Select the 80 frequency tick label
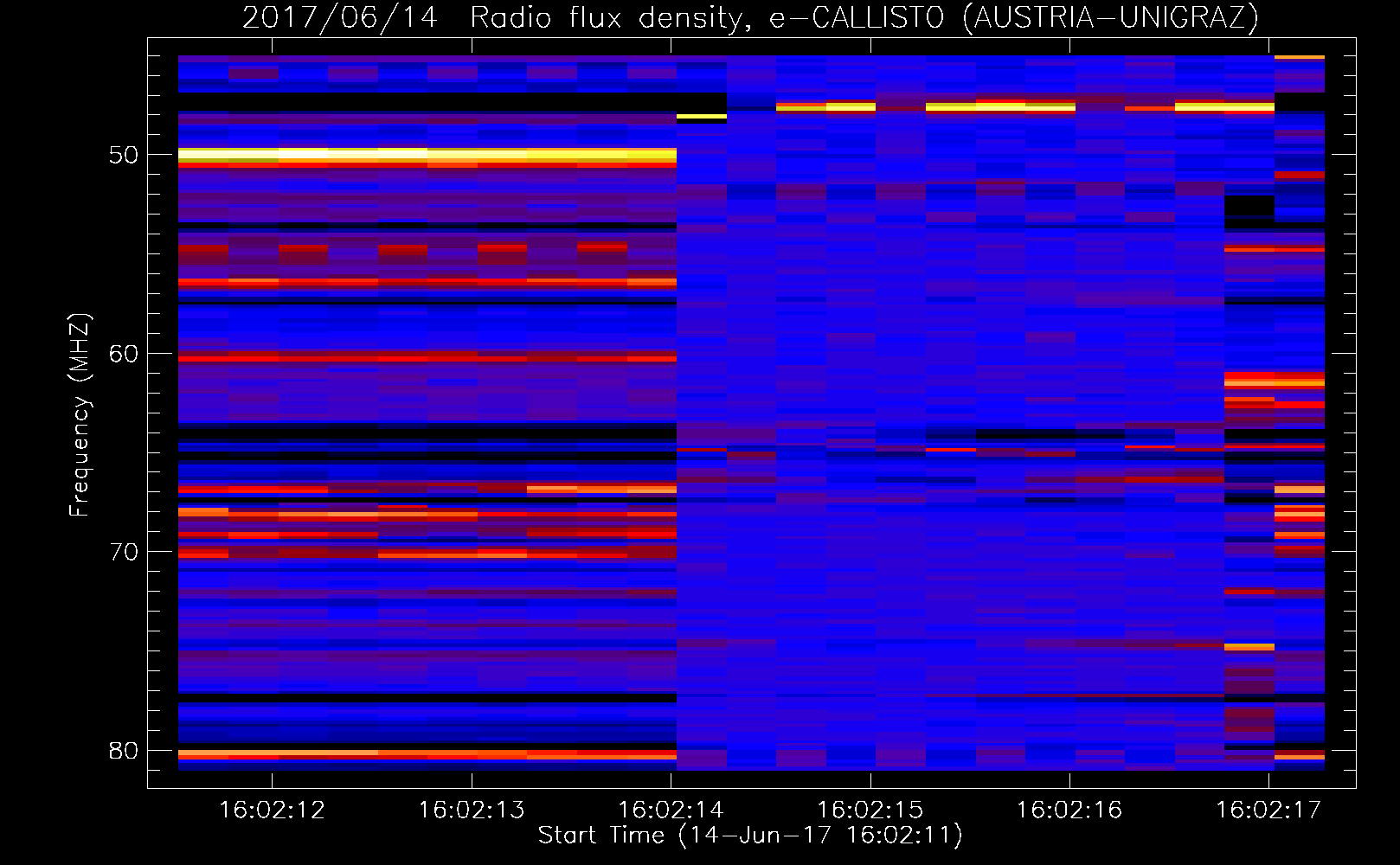The width and height of the screenshot is (1400, 865). point(124,751)
